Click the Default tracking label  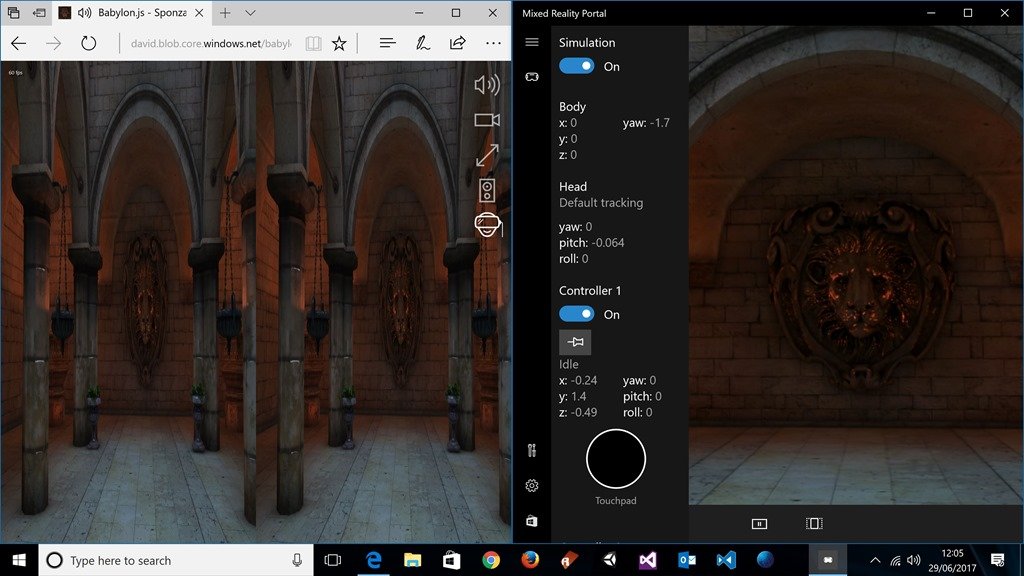pos(601,202)
